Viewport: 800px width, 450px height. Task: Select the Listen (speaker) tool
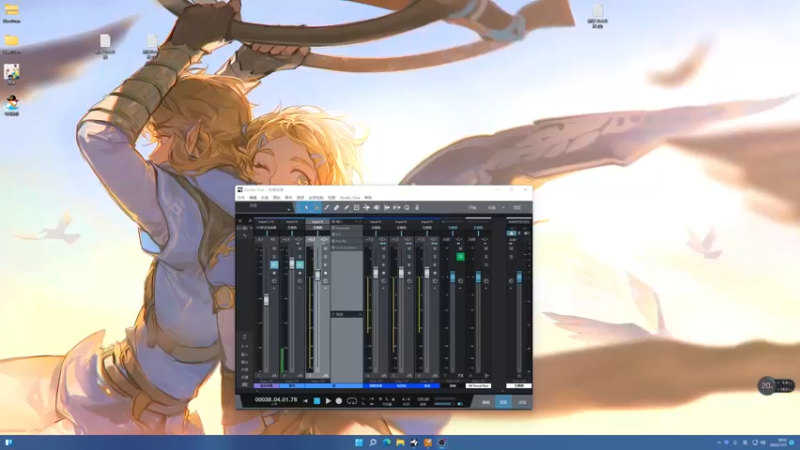pyautogui.click(x=377, y=208)
